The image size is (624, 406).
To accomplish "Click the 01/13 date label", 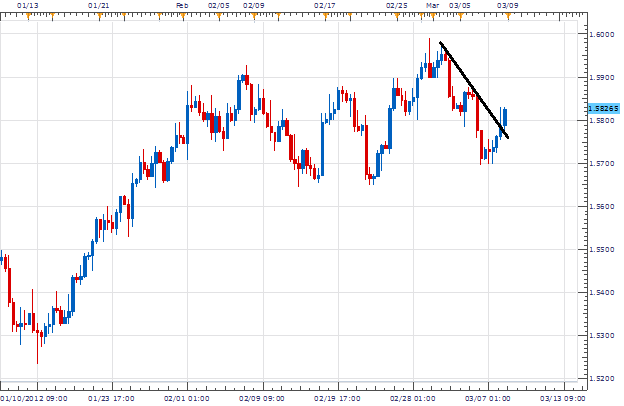I will (x=28, y=6).
